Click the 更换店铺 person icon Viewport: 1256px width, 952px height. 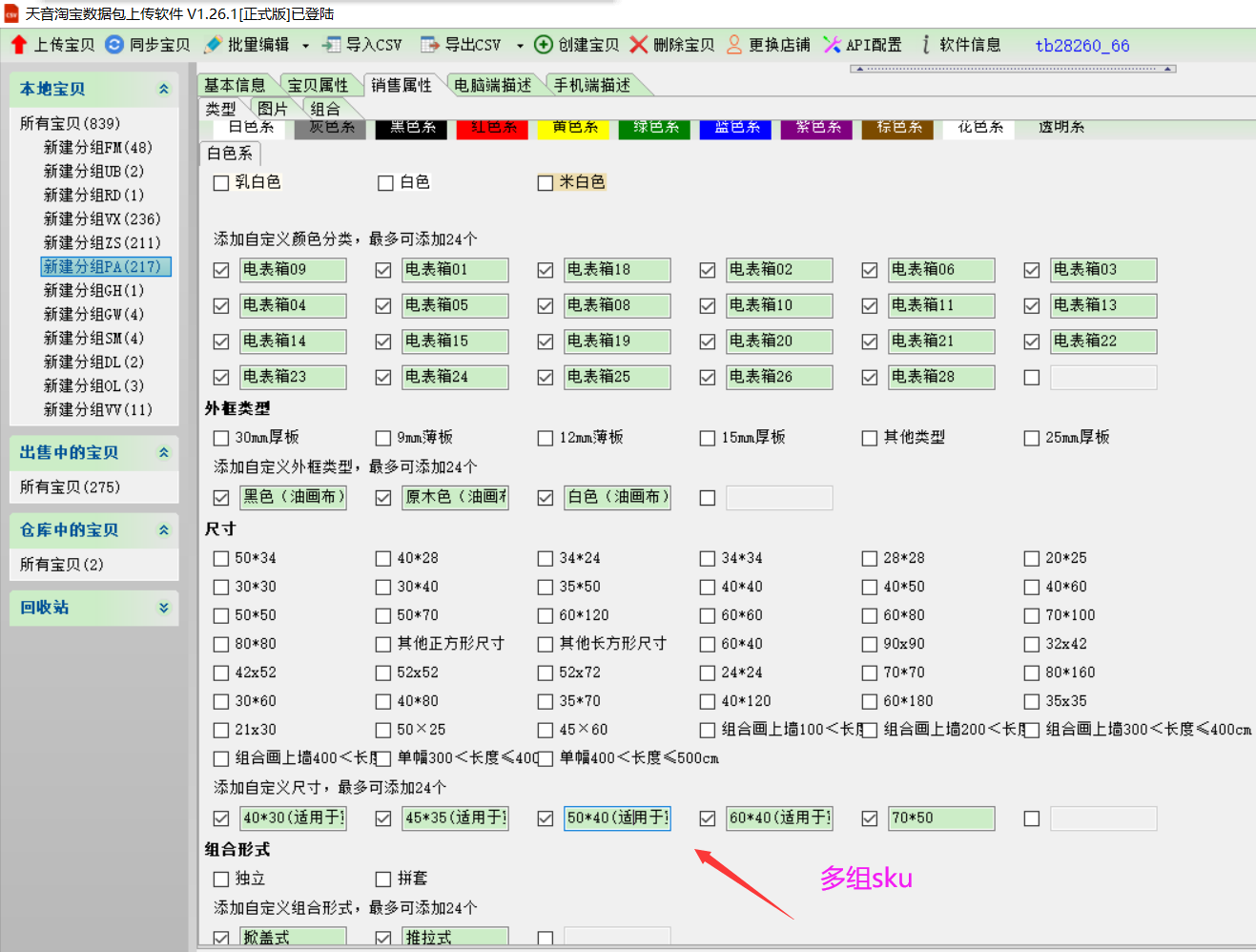734,45
